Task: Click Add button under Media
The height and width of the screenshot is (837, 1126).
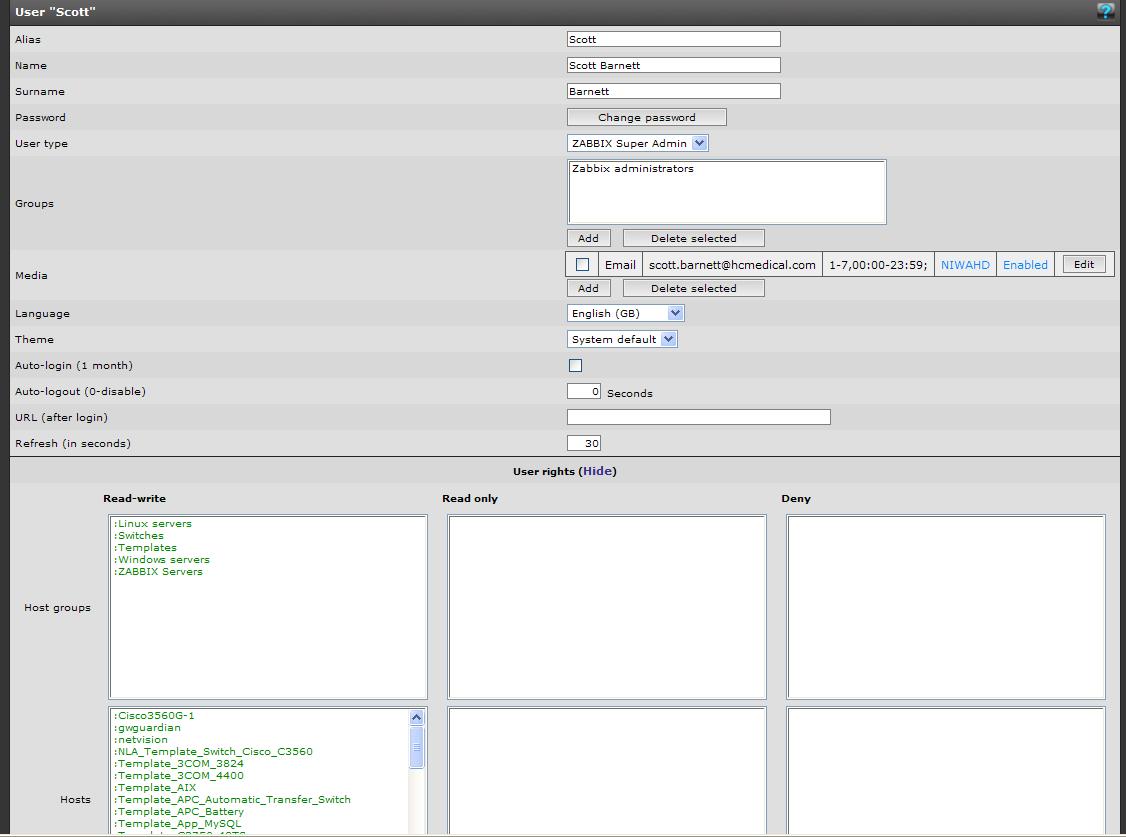Action: click(x=588, y=288)
